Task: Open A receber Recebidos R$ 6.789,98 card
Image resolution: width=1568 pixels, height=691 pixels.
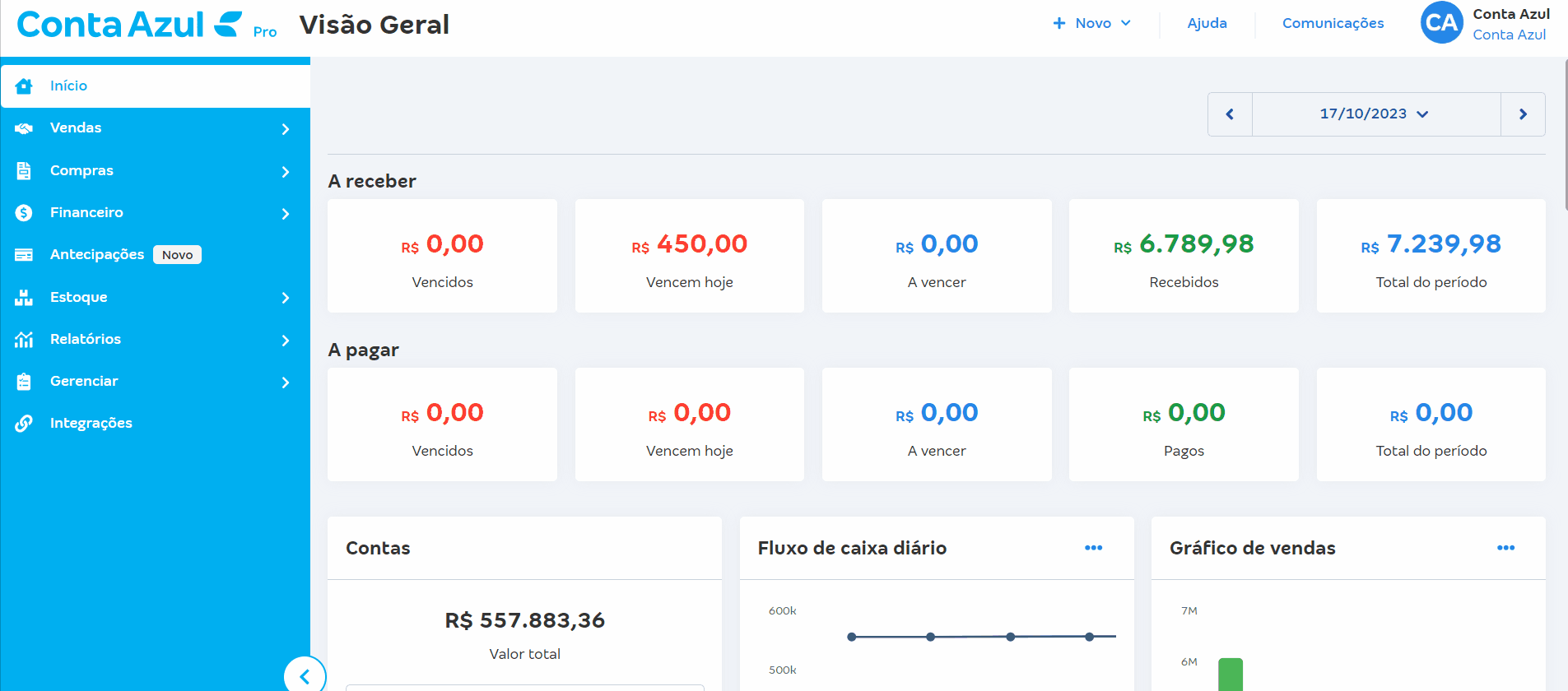Action: pyautogui.click(x=1184, y=256)
